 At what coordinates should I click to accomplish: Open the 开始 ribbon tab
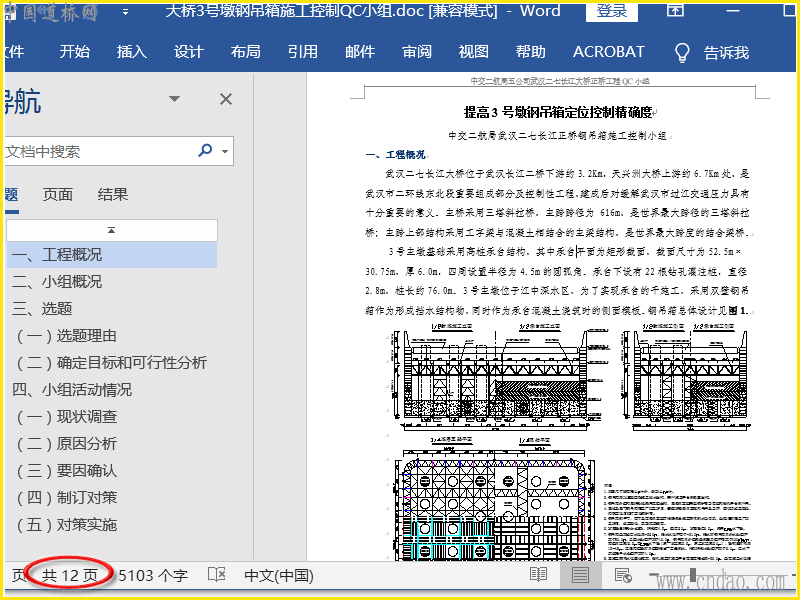pyautogui.click(x=74, y=52)
